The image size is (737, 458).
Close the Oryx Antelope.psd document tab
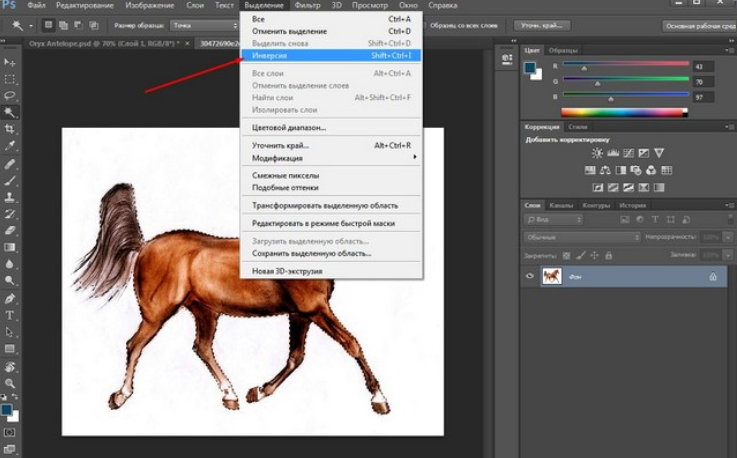(x=187, y=43)
